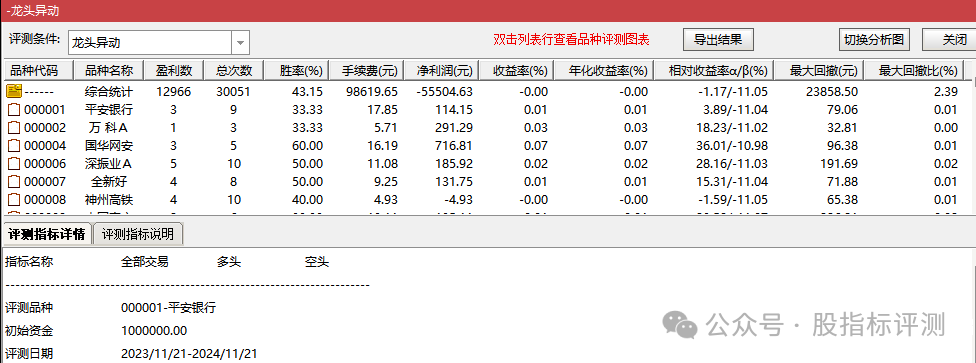Switch to the 评测指标说明 tab
The width and height of the screenshot is (976, 363).
tap(138, 234)
